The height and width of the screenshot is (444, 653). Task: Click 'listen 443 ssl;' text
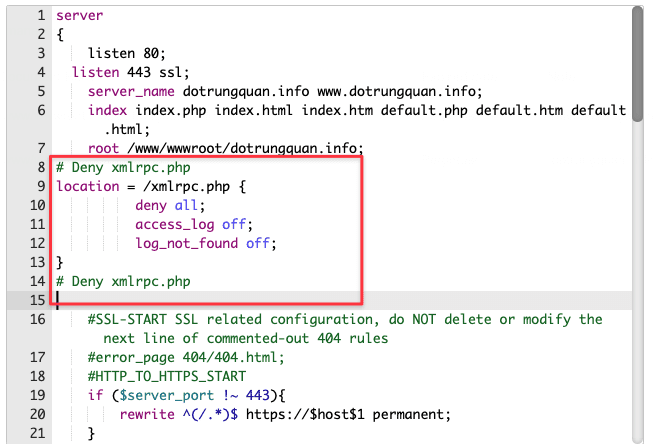[x=130, y=72]
